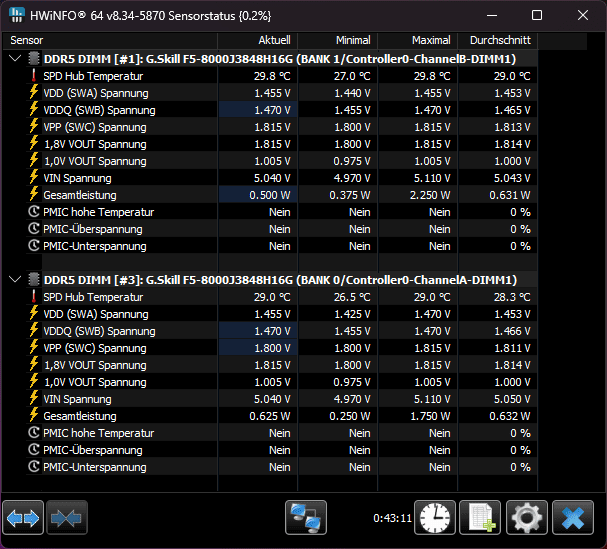607x549 pixels.
Task: Select VDD (SWA) Spannung row in DIMM [#3]
Action: tap(281, 314)
